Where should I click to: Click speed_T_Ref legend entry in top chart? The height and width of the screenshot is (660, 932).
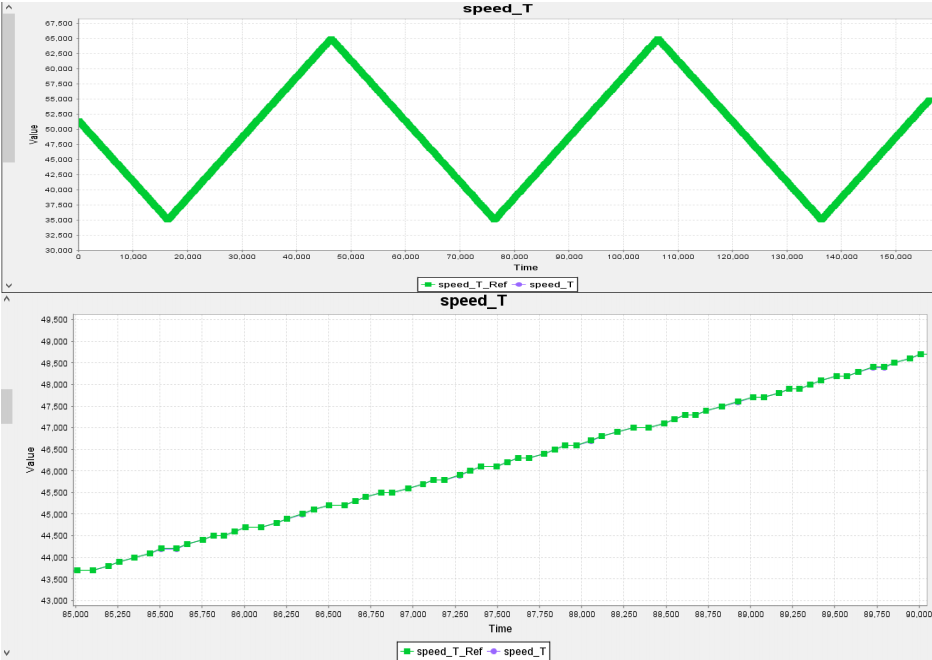click(x=464, y=284)
